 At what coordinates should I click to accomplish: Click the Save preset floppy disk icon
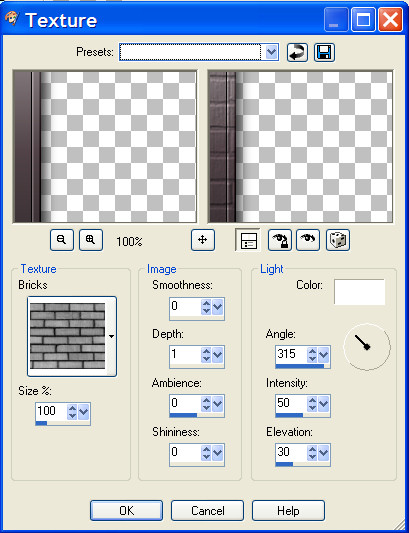324,53
